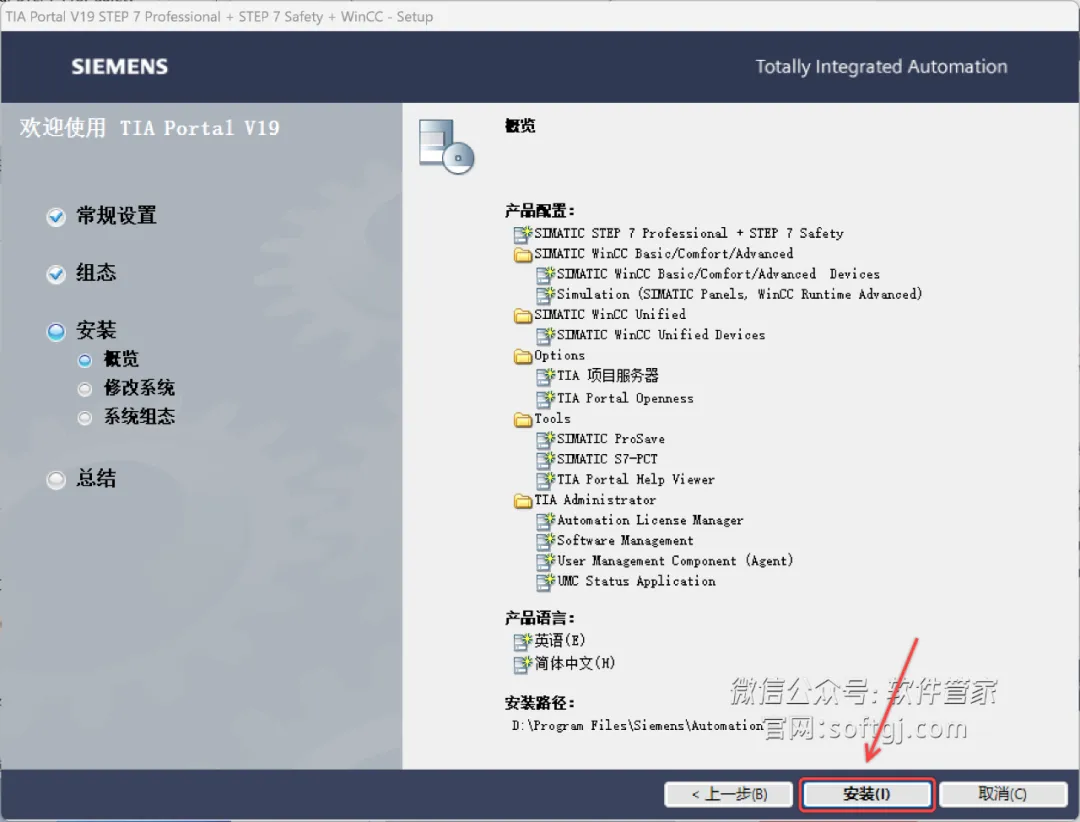Select the 英语(E) language entry
1080x822 pixels.
click(x=560, y=641)
